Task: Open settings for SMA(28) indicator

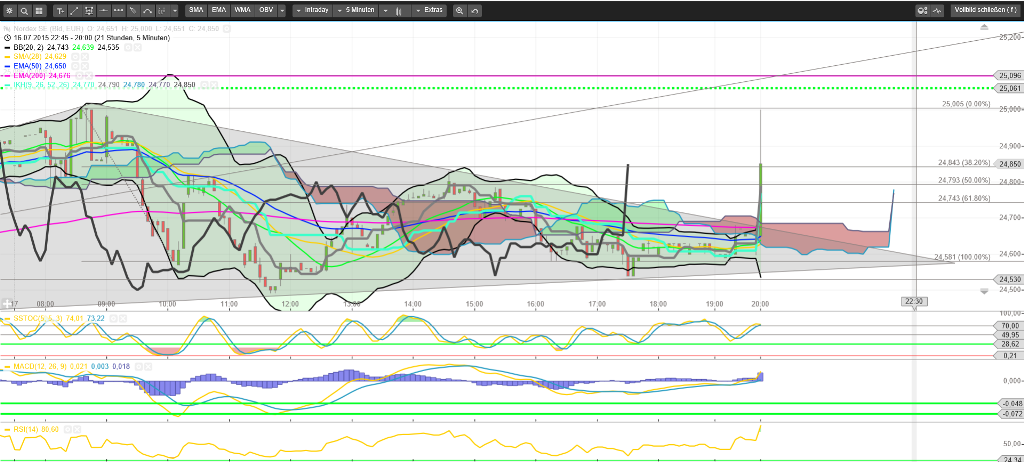Action: click(x=75, y=57)
